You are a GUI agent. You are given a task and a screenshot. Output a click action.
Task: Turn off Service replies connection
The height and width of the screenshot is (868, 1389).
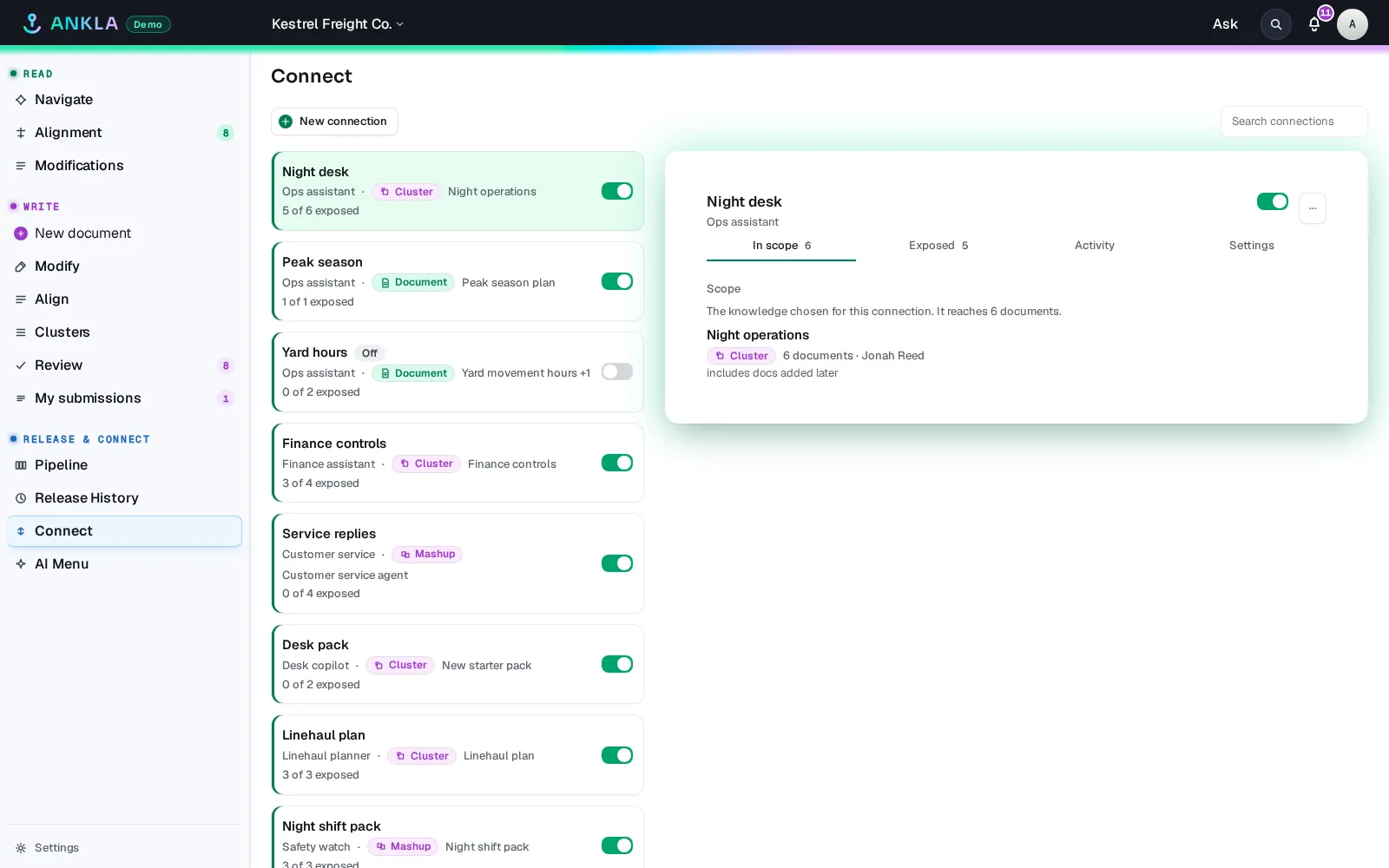(617, 563)
